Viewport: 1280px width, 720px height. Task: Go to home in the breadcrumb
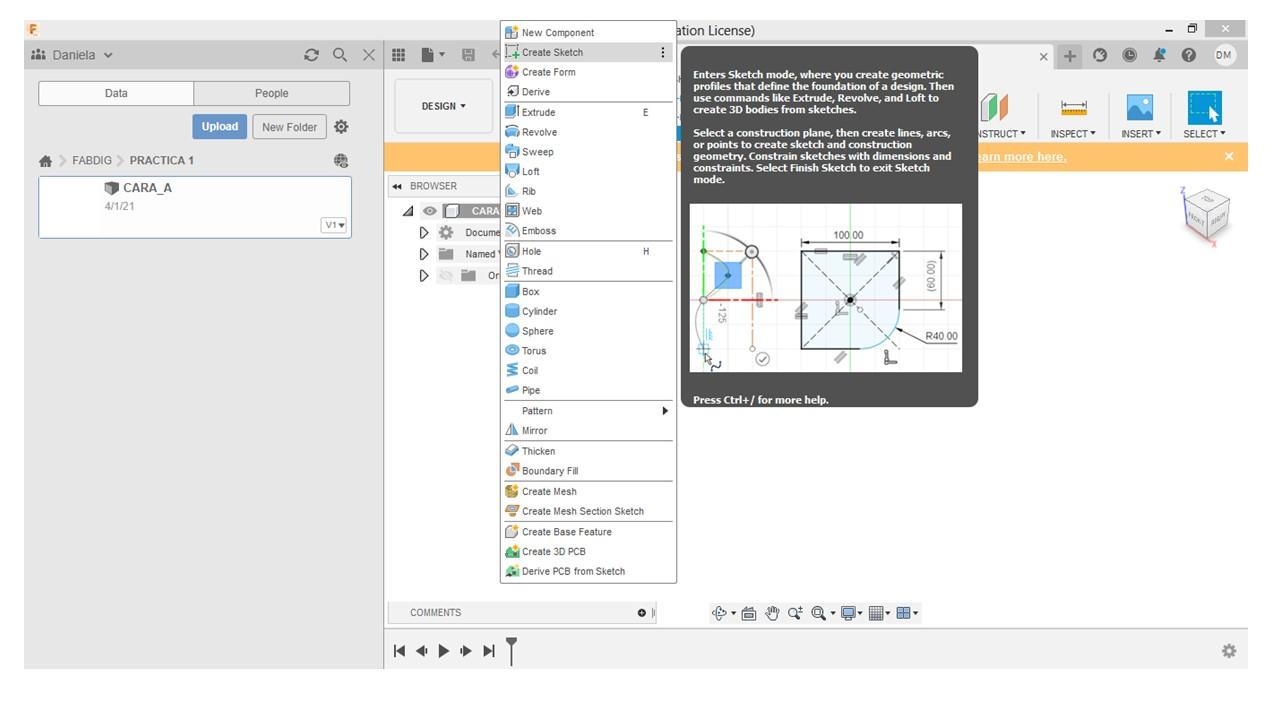tap(45, 161)
